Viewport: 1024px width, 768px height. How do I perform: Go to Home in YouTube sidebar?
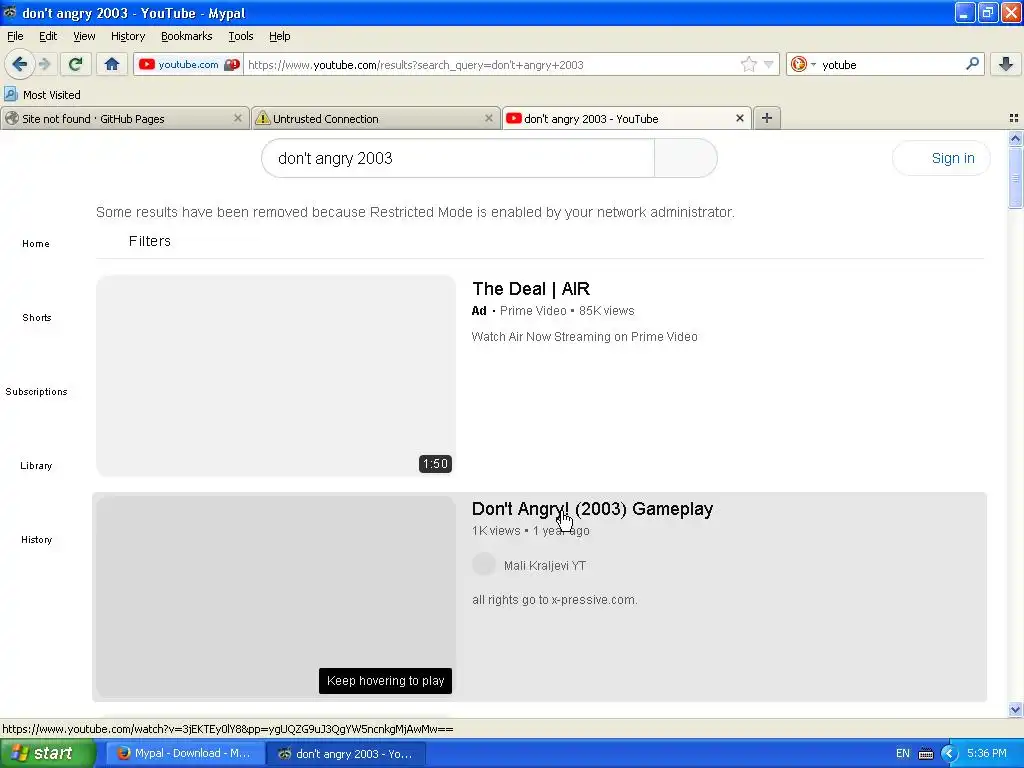click(x=36, y=244)
